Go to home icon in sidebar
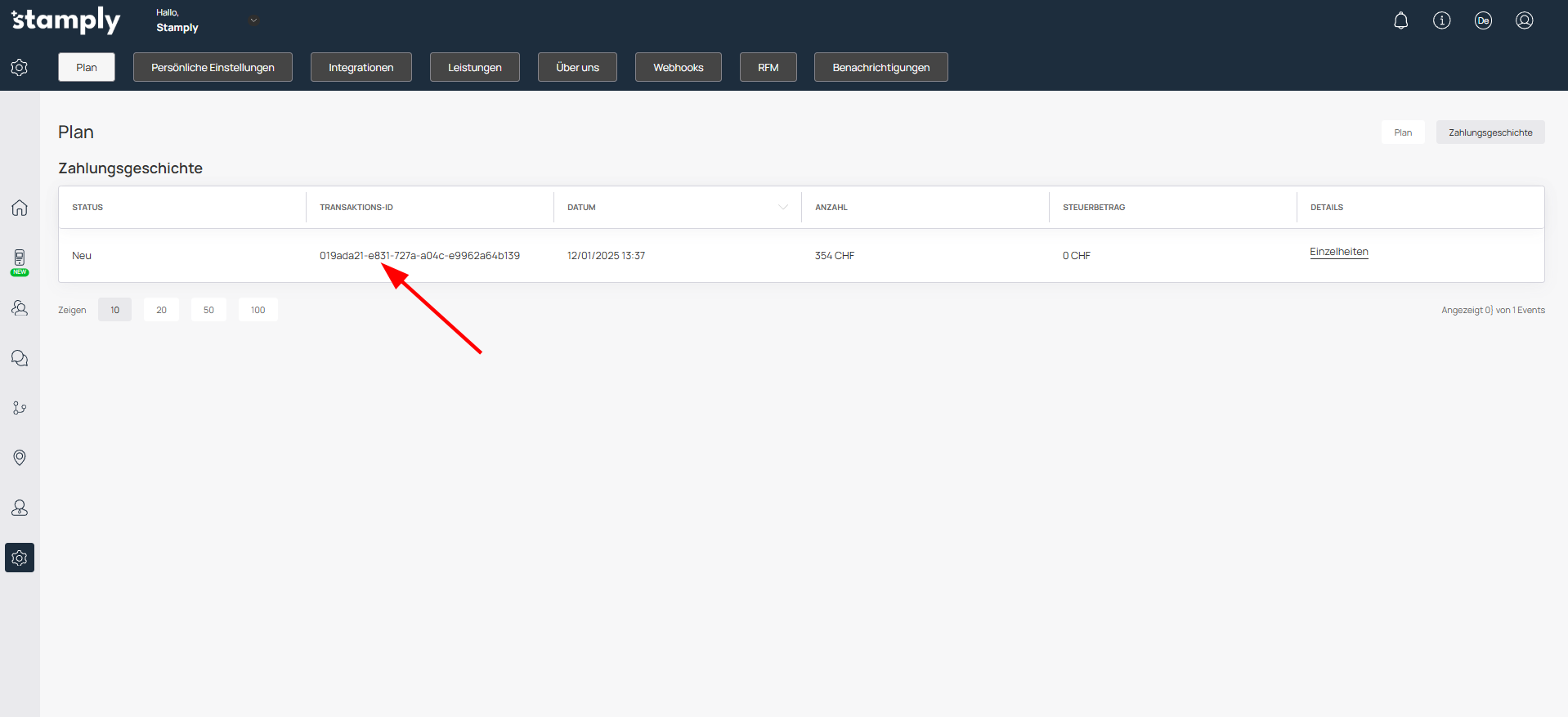Screen dimensions: 1568x717 tap(20, 208)
